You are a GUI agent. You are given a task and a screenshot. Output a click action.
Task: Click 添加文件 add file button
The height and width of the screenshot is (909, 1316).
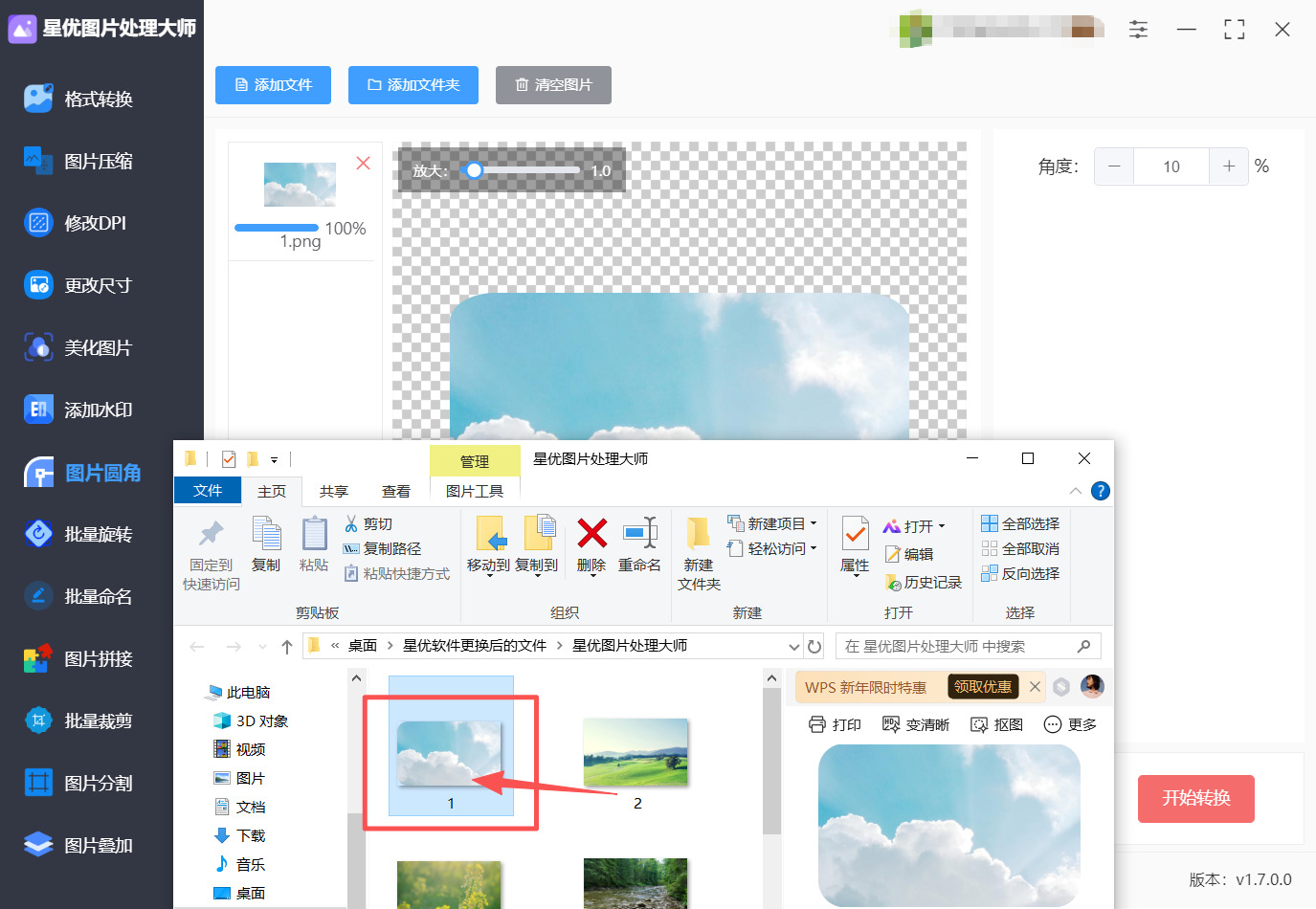click(273, 85)
